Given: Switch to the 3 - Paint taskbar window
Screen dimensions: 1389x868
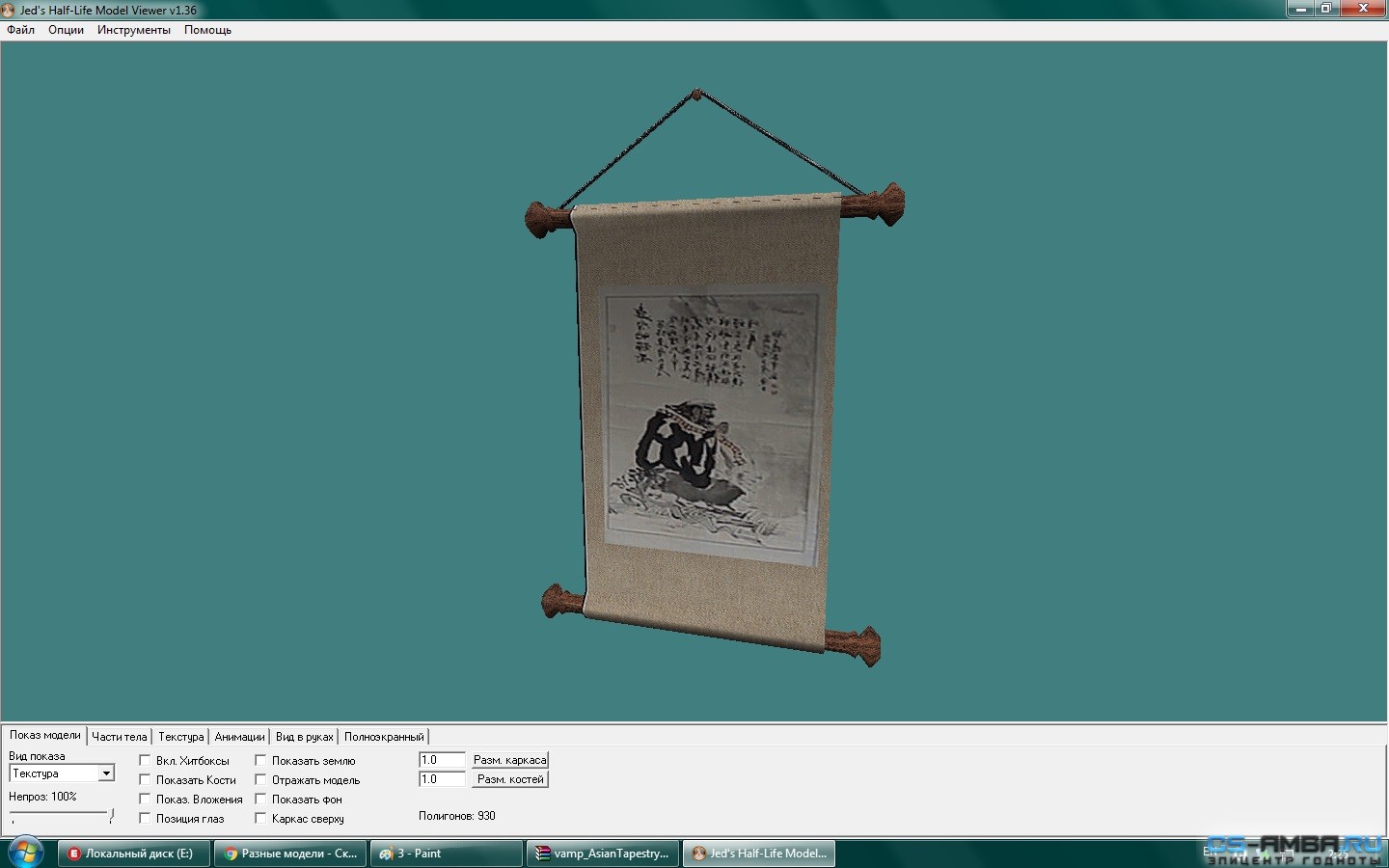Looking at the screenshot, I should tap(446, 854).
